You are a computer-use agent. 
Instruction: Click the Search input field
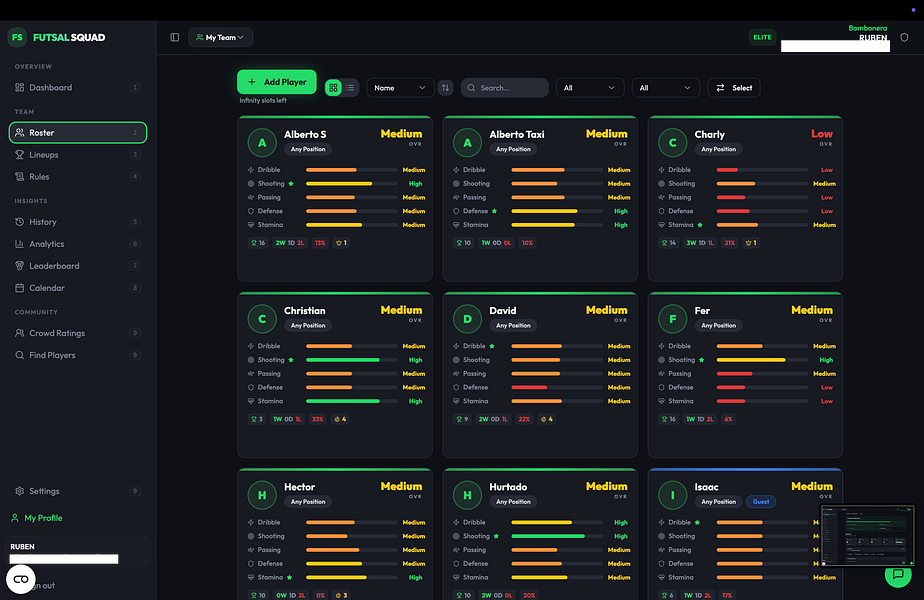coord(504,88)
